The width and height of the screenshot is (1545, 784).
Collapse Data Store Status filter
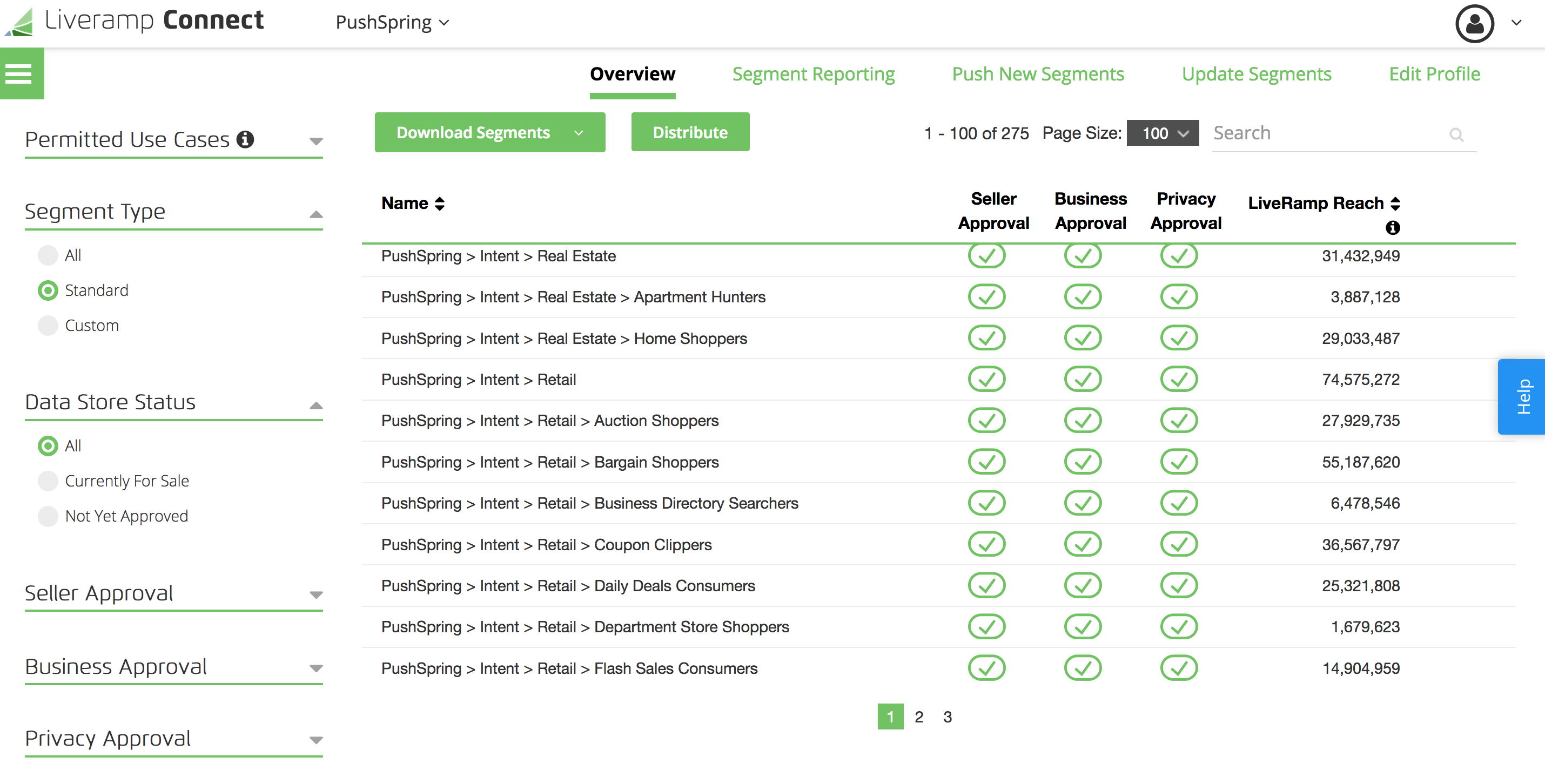tap(316, 405)
